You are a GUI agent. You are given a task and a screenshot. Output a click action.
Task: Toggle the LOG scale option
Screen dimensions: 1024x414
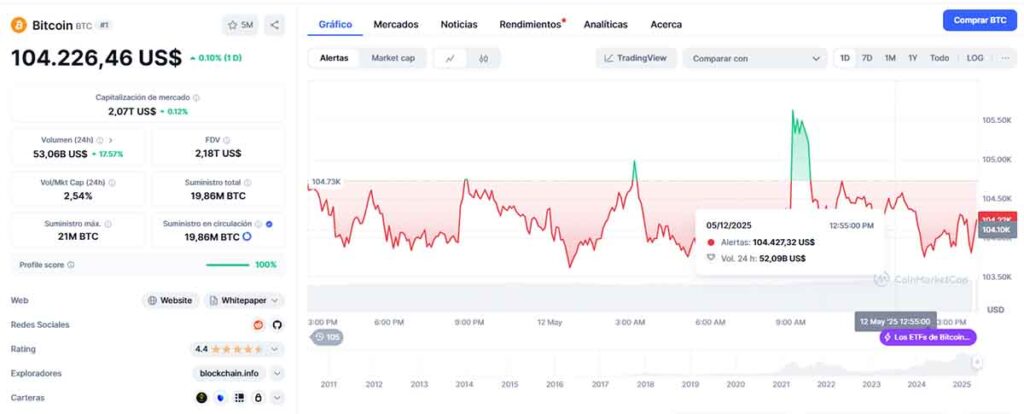point(975,58)
